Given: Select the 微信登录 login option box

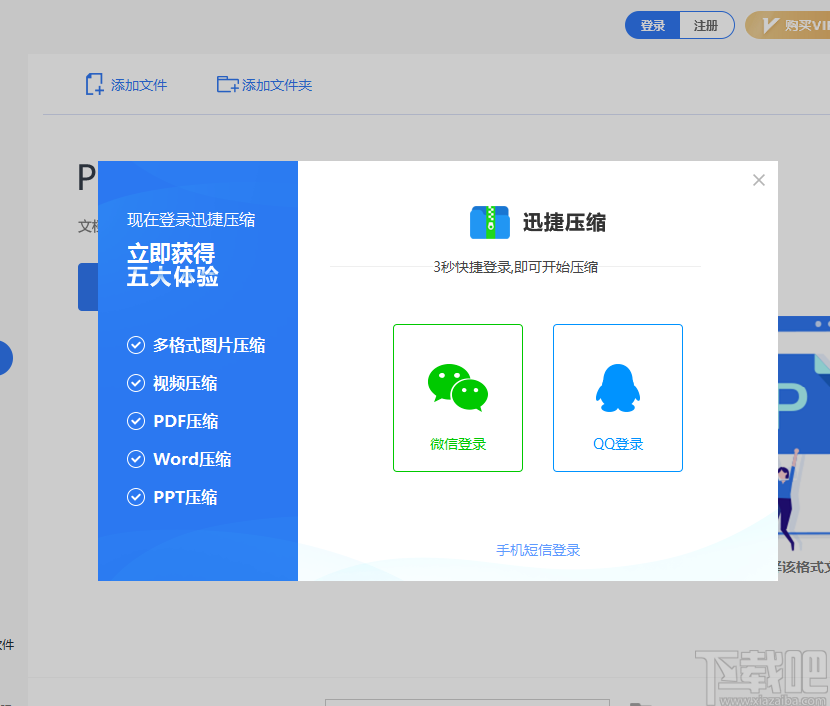Looking at the screenshot, I should [457, 397].
